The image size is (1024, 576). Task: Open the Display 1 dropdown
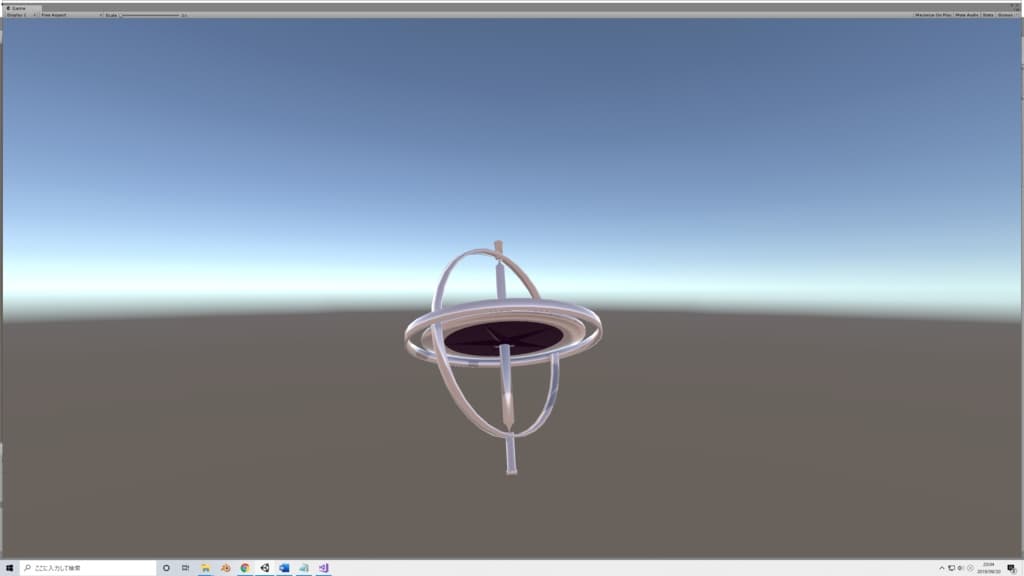[21, 15]
